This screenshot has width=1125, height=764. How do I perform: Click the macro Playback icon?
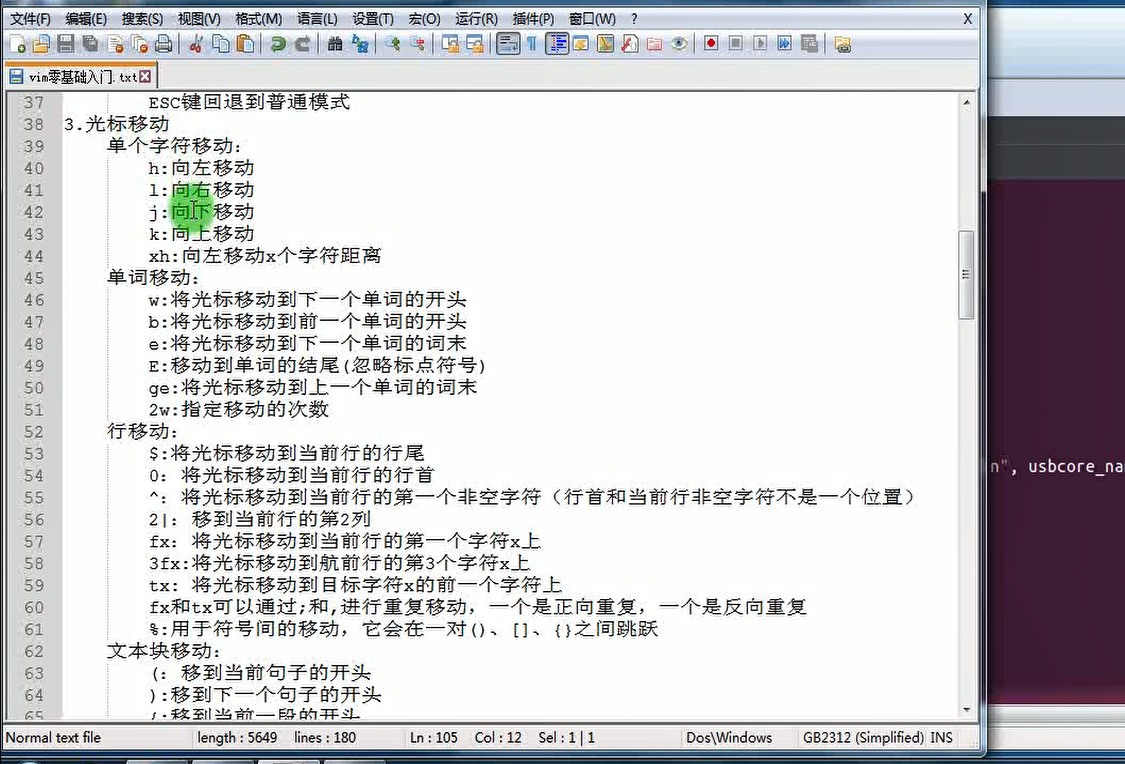coord(760,44)
